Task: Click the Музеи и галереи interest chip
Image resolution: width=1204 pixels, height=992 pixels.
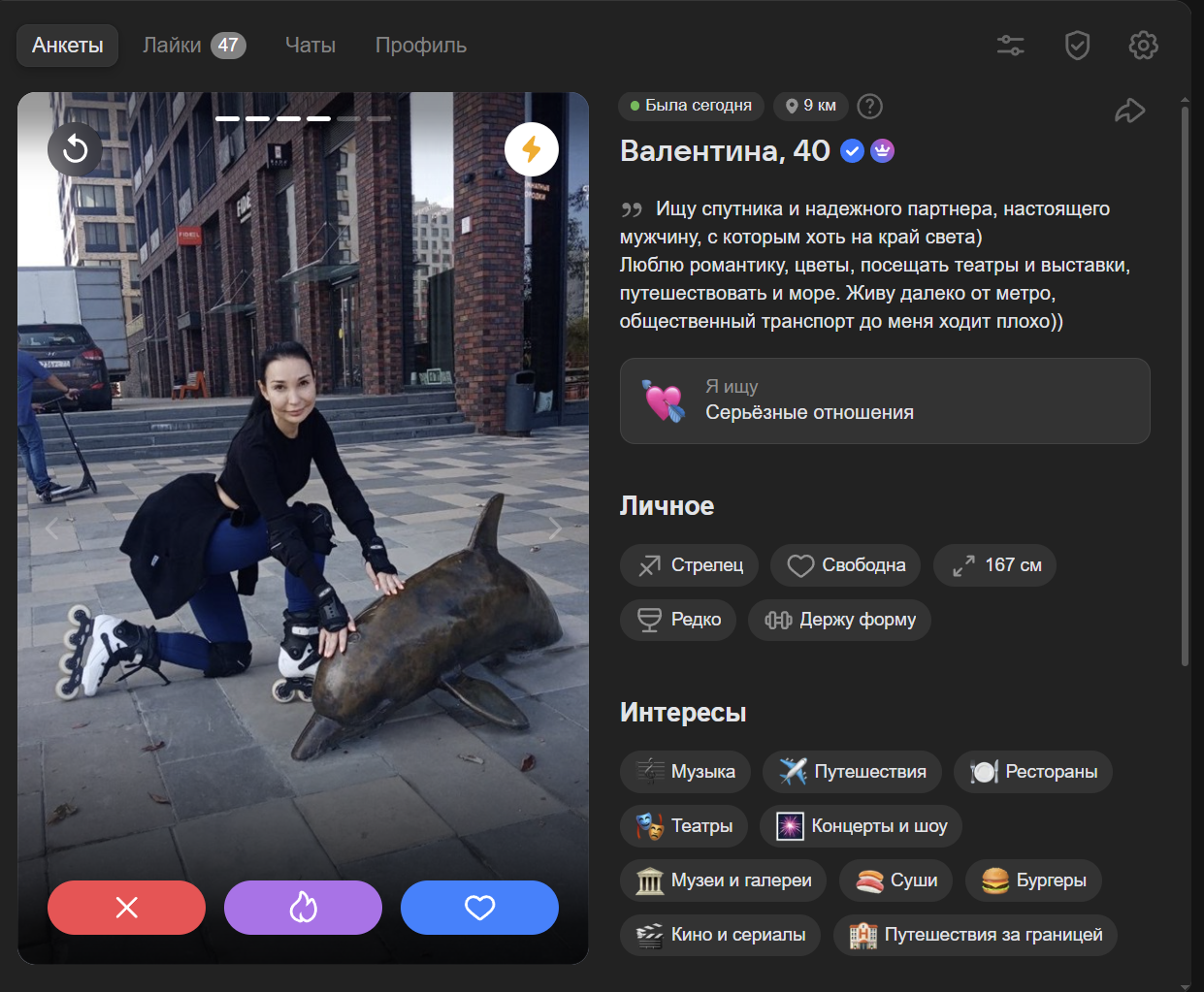Action: pyautogui.click(x=723, y=880)
